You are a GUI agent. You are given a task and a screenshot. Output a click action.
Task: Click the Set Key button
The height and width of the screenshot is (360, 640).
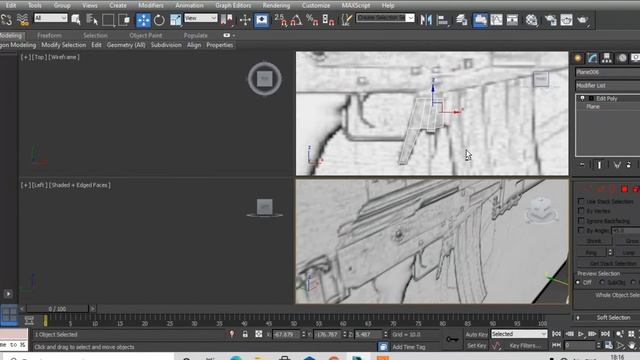click(476, 346)
